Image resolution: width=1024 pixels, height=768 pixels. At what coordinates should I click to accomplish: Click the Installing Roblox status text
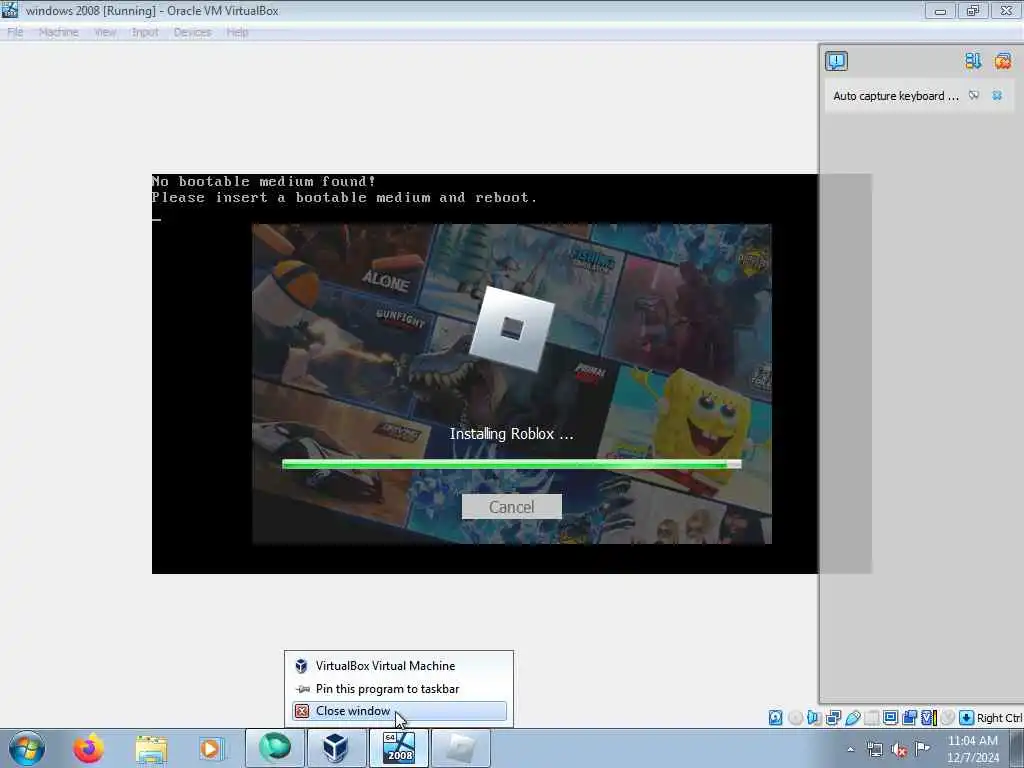(x=511, y=434)
